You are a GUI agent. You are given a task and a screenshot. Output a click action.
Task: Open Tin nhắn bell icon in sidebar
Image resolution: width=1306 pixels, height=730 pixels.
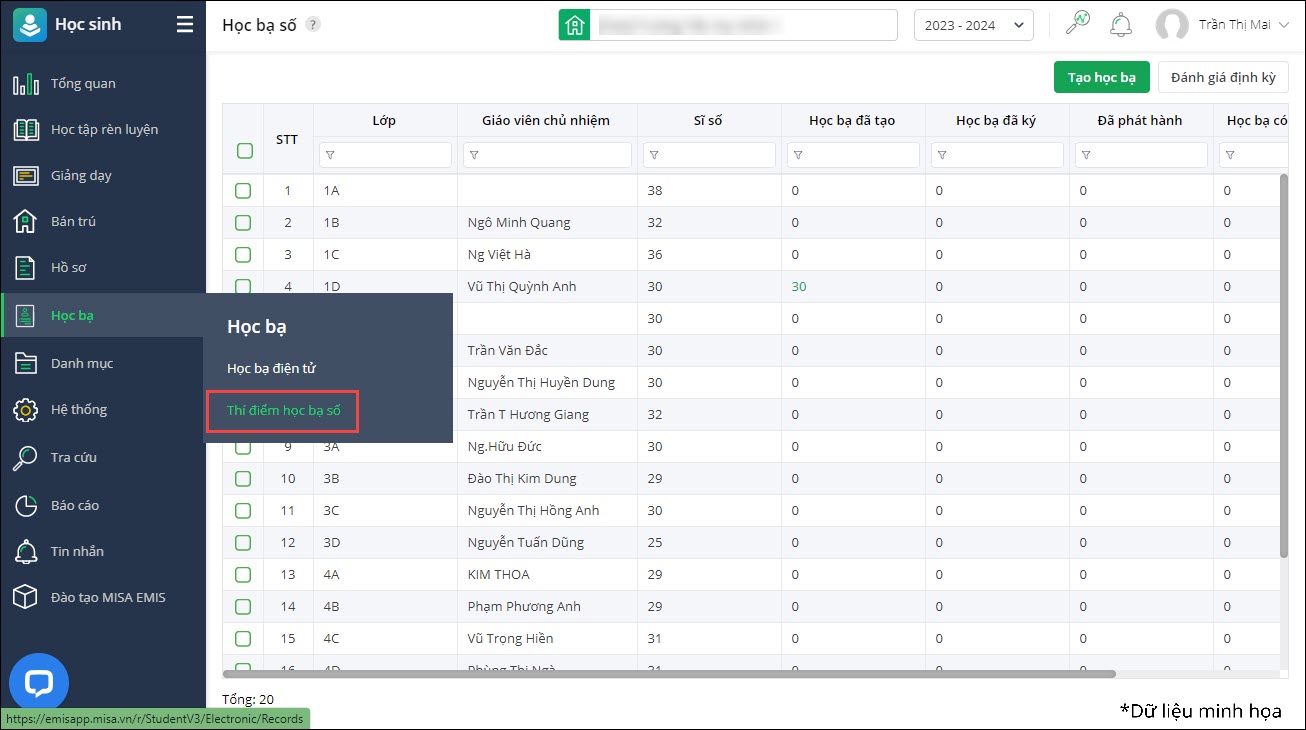(26, 552)
